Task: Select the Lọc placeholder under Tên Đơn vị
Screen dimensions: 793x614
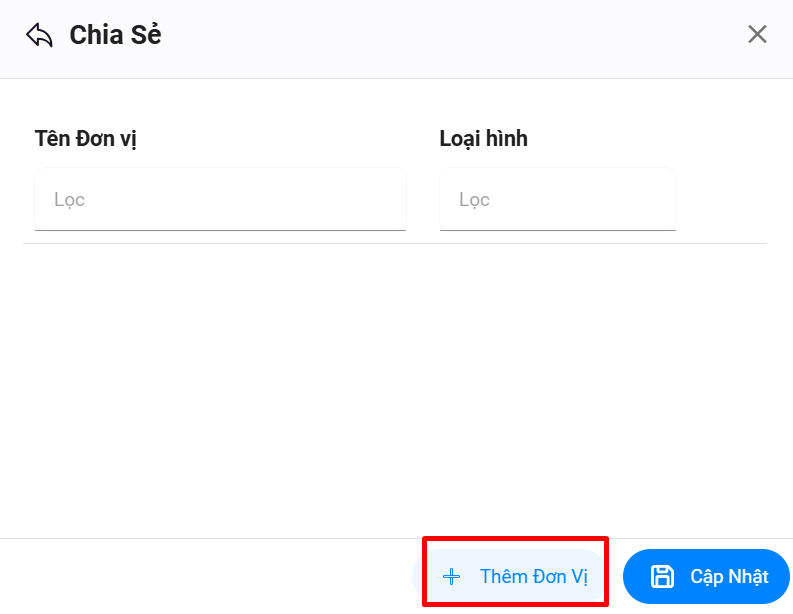Action: 70,200
